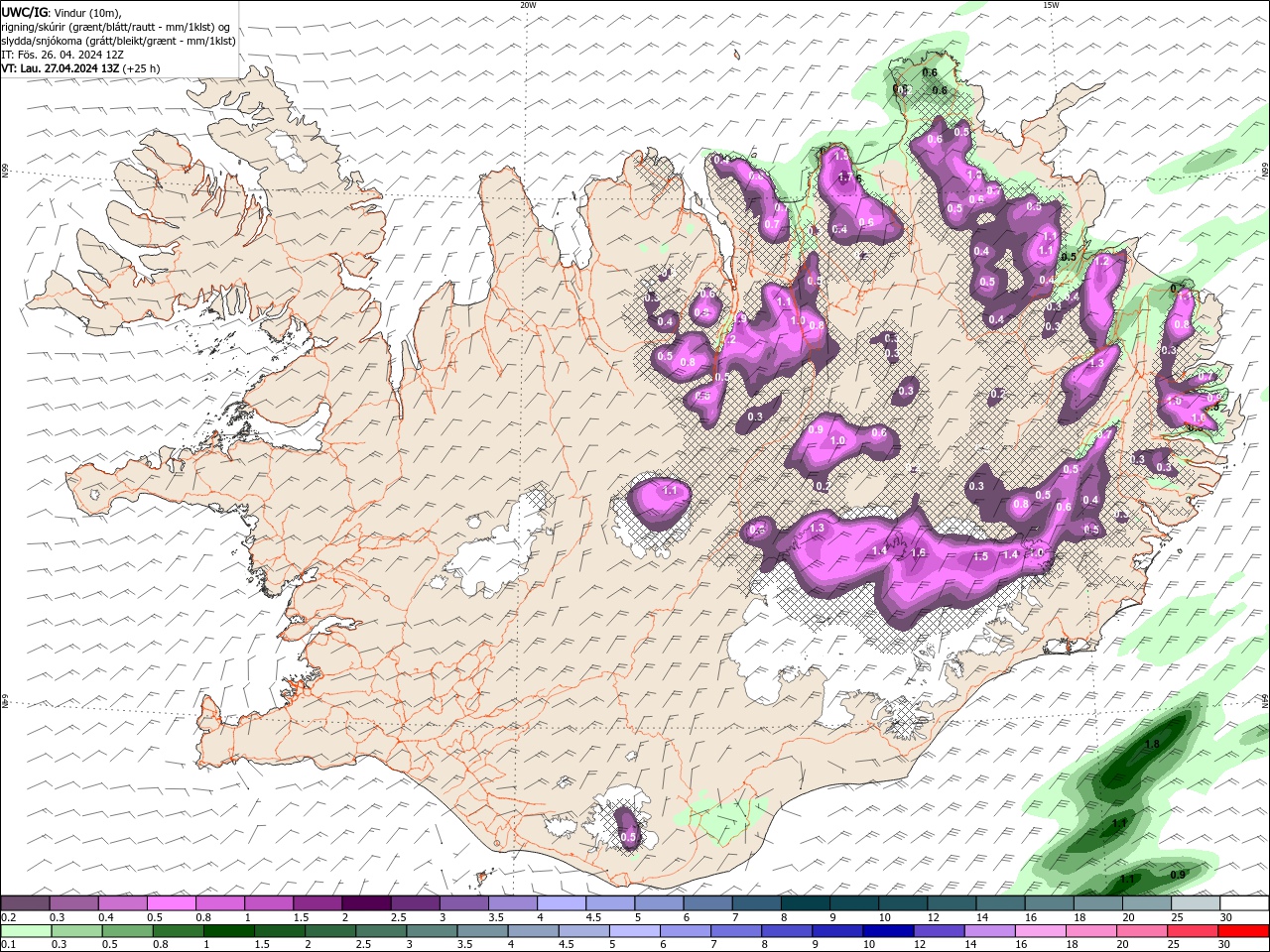Click the dark blue rain swatch labelled 10
Image resolution: width=1270 pixels, height=952 pixels.
tap(886, 931)
